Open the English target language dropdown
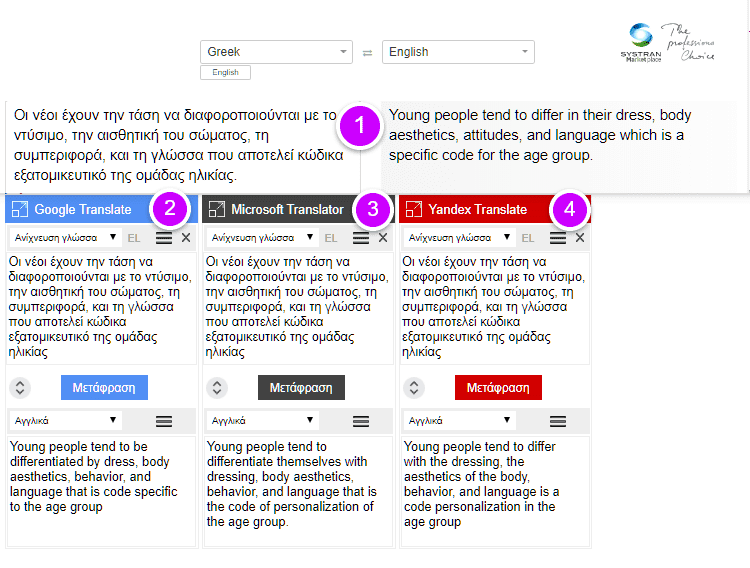The height and width of the screenshot is (568, 750). (x=458, y=52)
